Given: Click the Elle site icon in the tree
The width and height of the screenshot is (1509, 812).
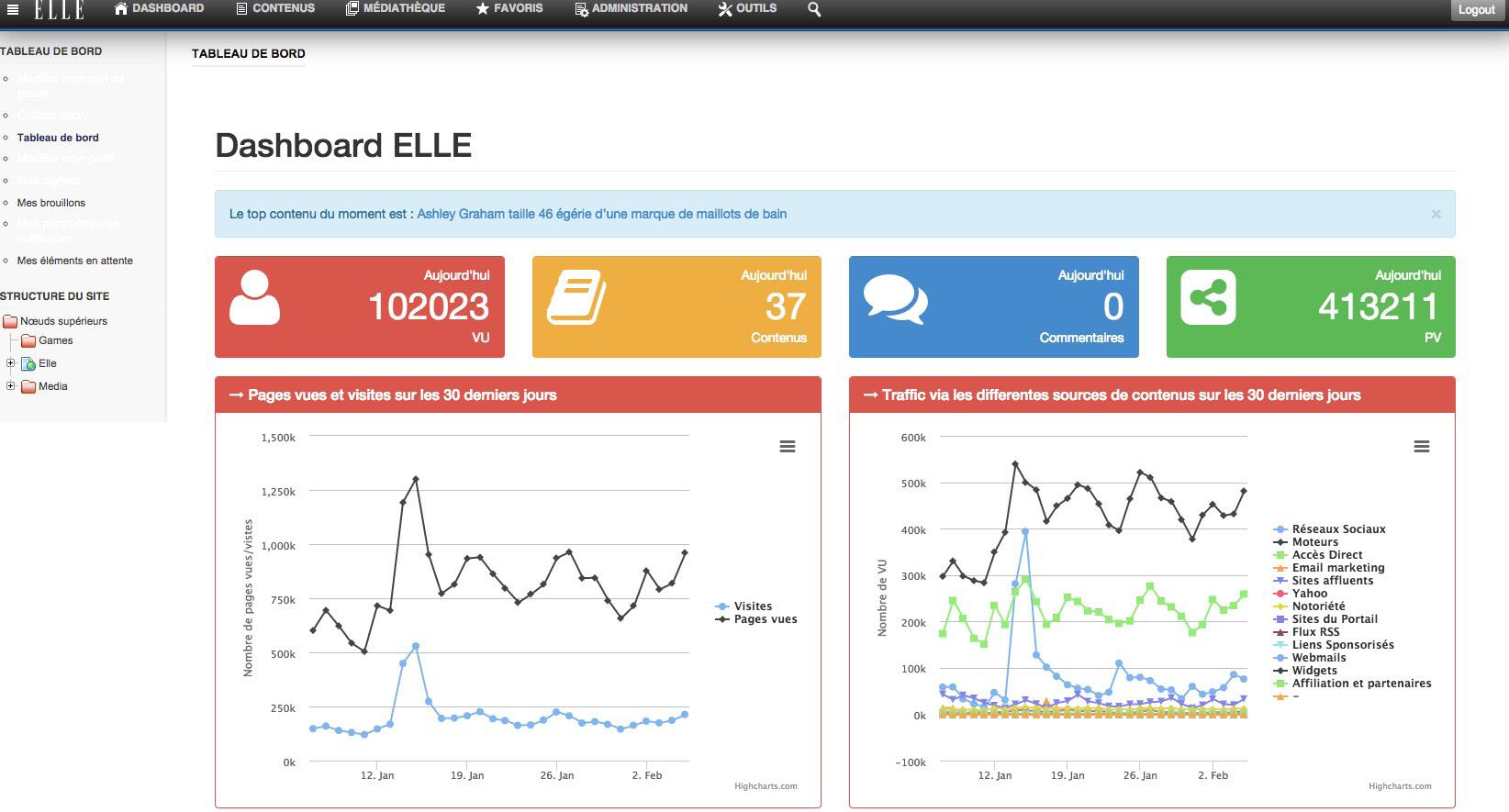Looking at the screenshot, I should (x=28, y=363).
